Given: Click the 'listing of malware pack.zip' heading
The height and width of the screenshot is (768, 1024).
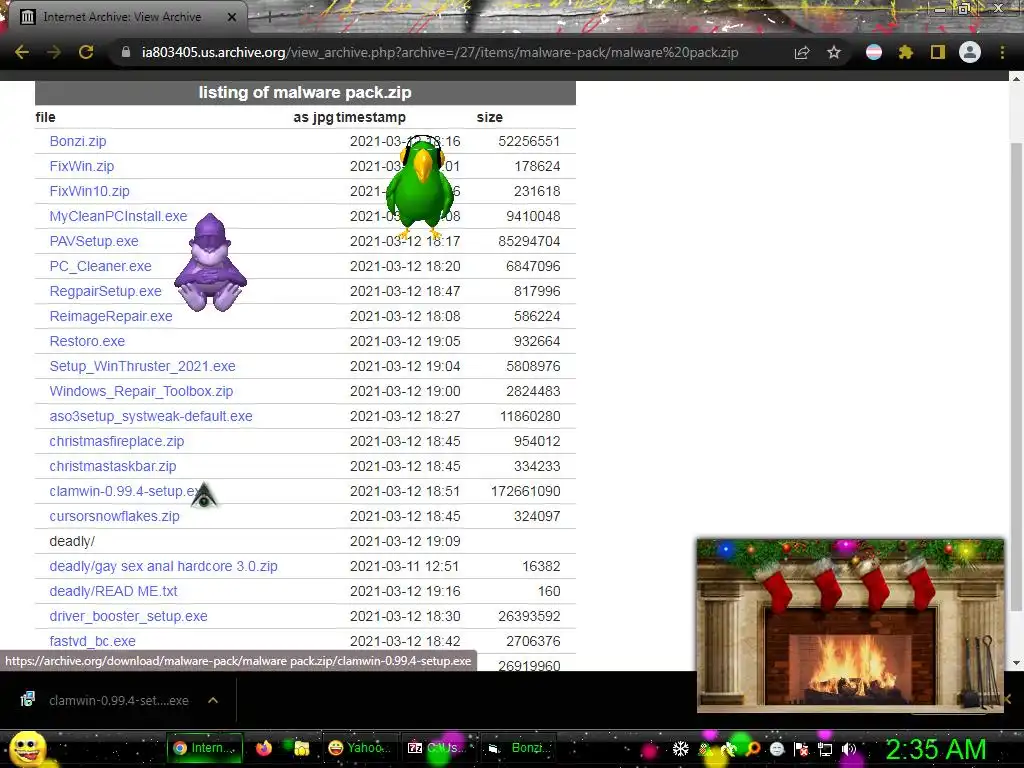Looking at the screenshot, I should [305, 93].
